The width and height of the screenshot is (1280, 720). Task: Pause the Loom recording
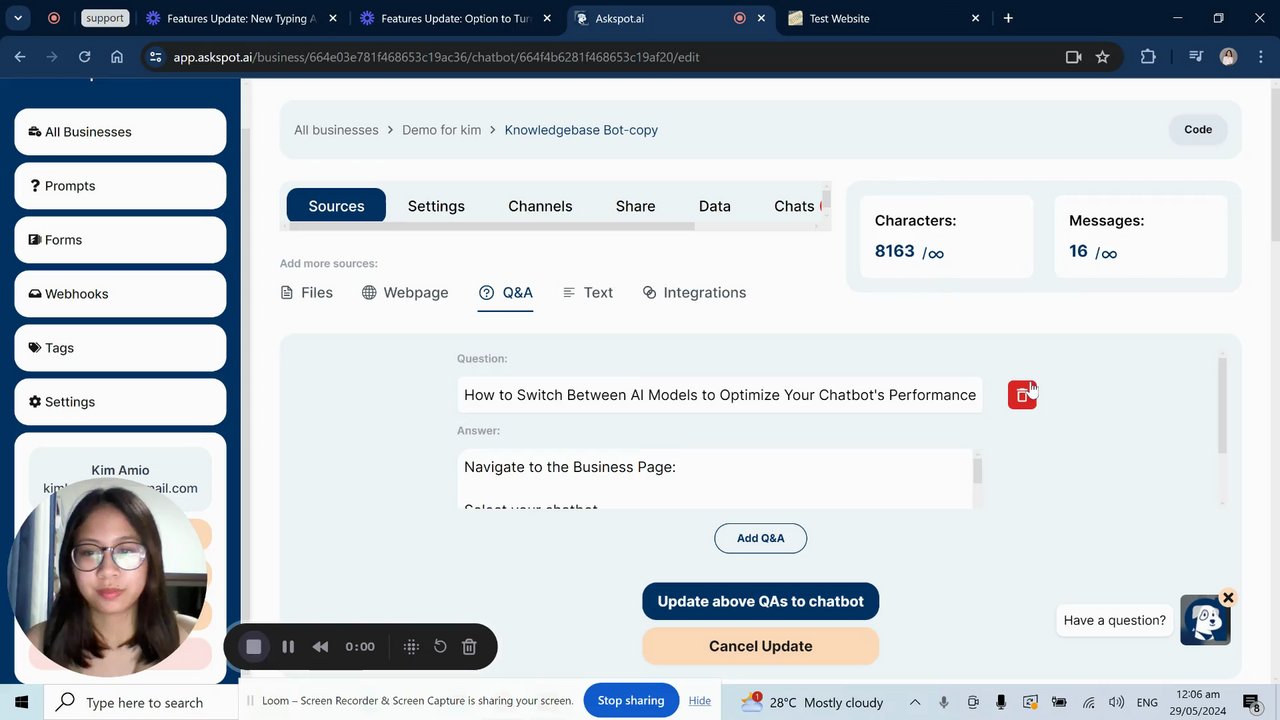(288, 647)
